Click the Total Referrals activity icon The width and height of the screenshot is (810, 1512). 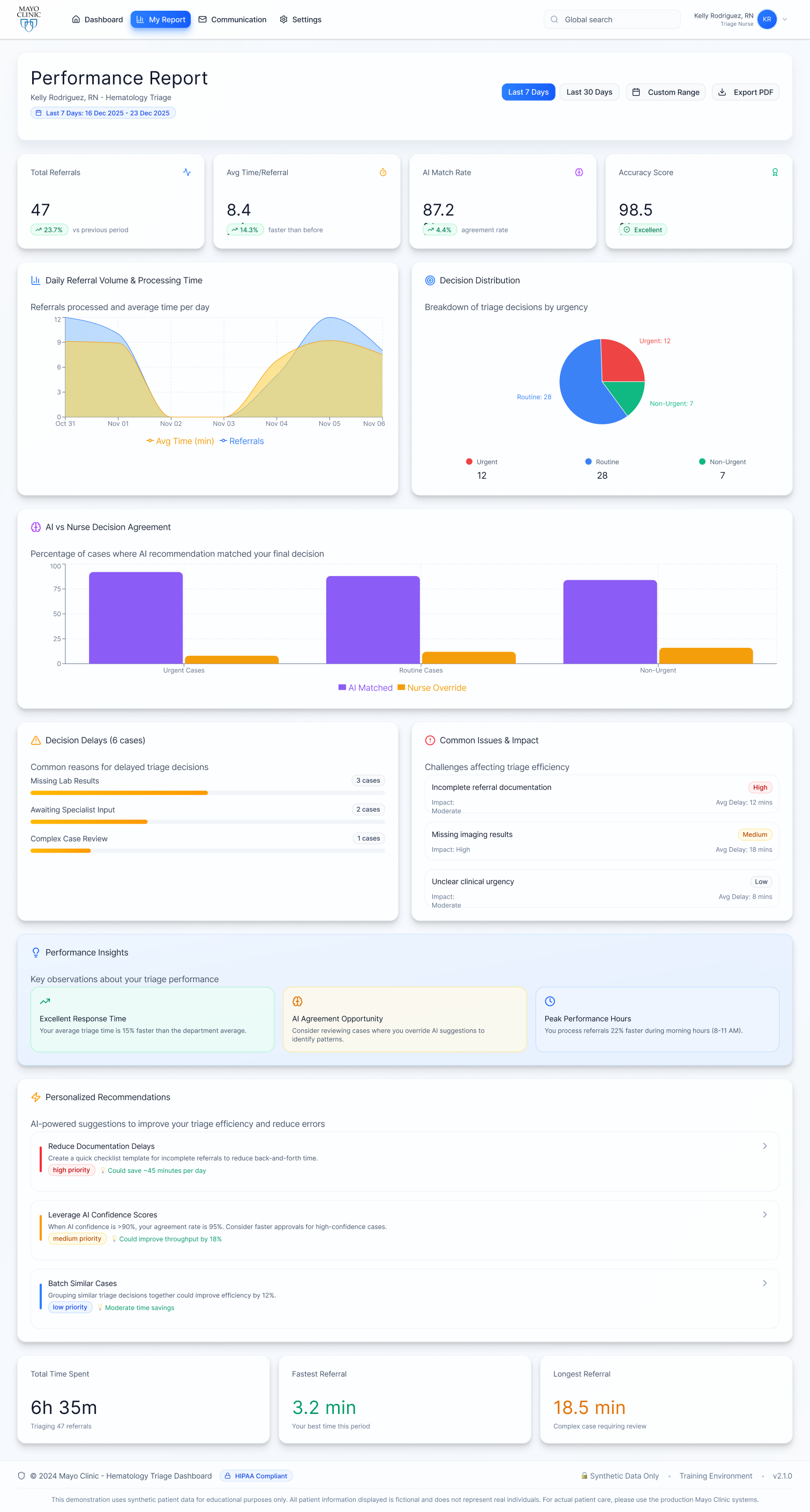coord(186,172)
